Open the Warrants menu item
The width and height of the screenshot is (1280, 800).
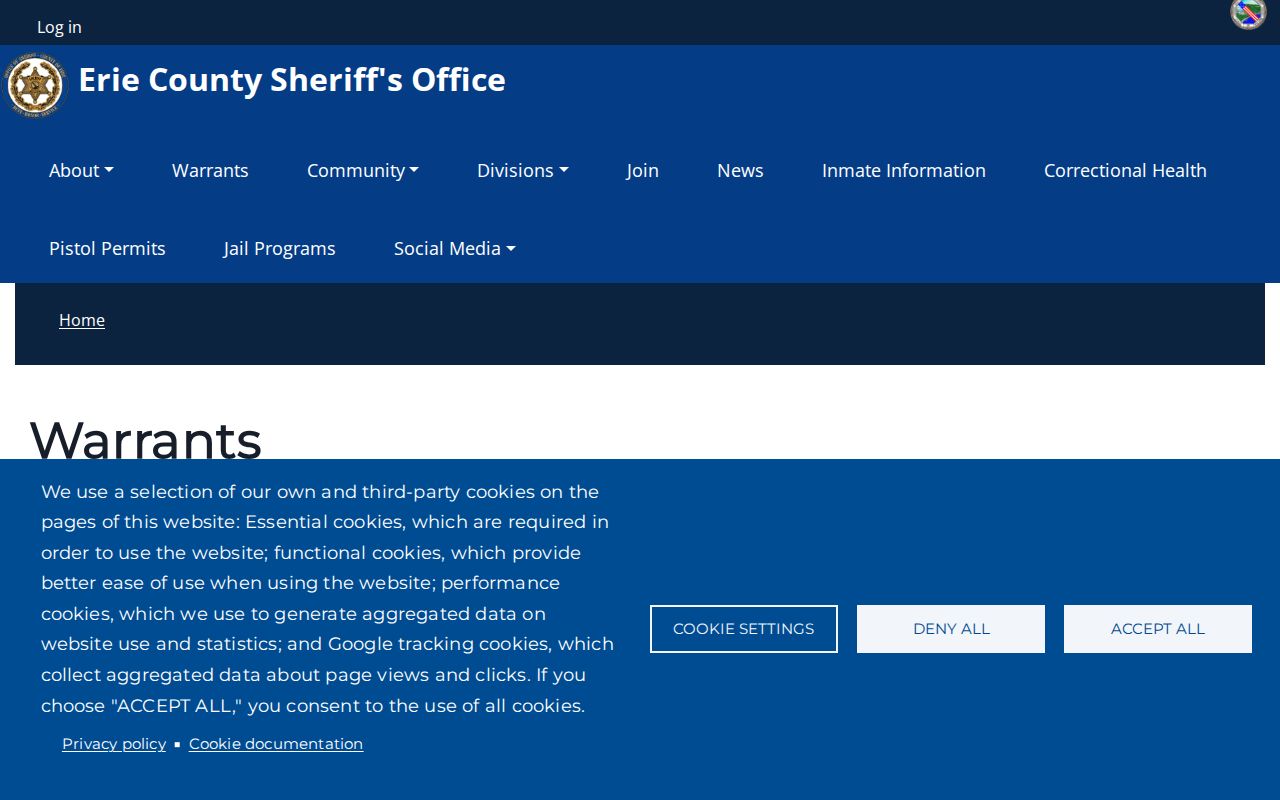pyautogui.click(x=210, y=170)
